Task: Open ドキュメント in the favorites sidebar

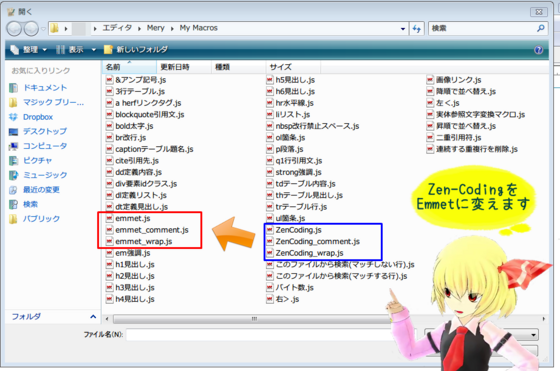Action: (x=45, y=87)
